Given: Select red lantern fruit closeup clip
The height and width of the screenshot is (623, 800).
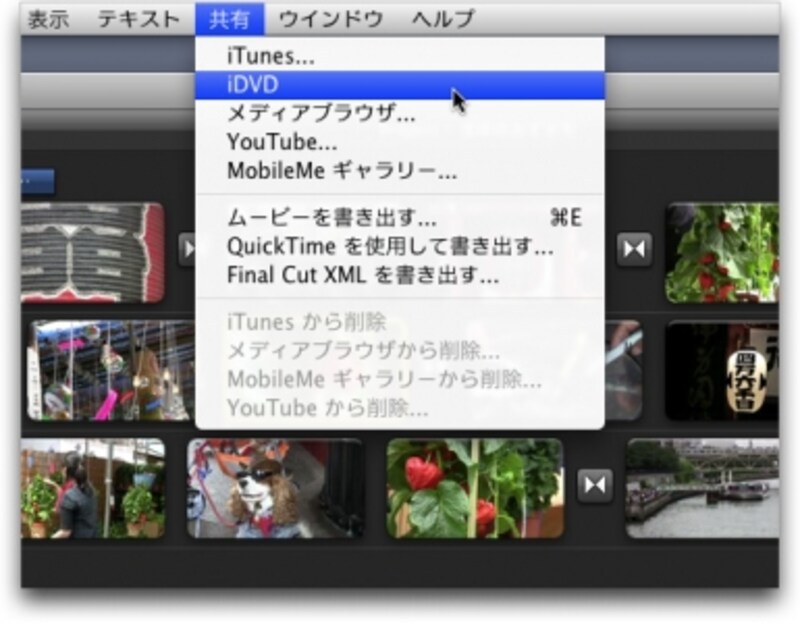Looking at the screenshot, I should [x=474, y=488].
